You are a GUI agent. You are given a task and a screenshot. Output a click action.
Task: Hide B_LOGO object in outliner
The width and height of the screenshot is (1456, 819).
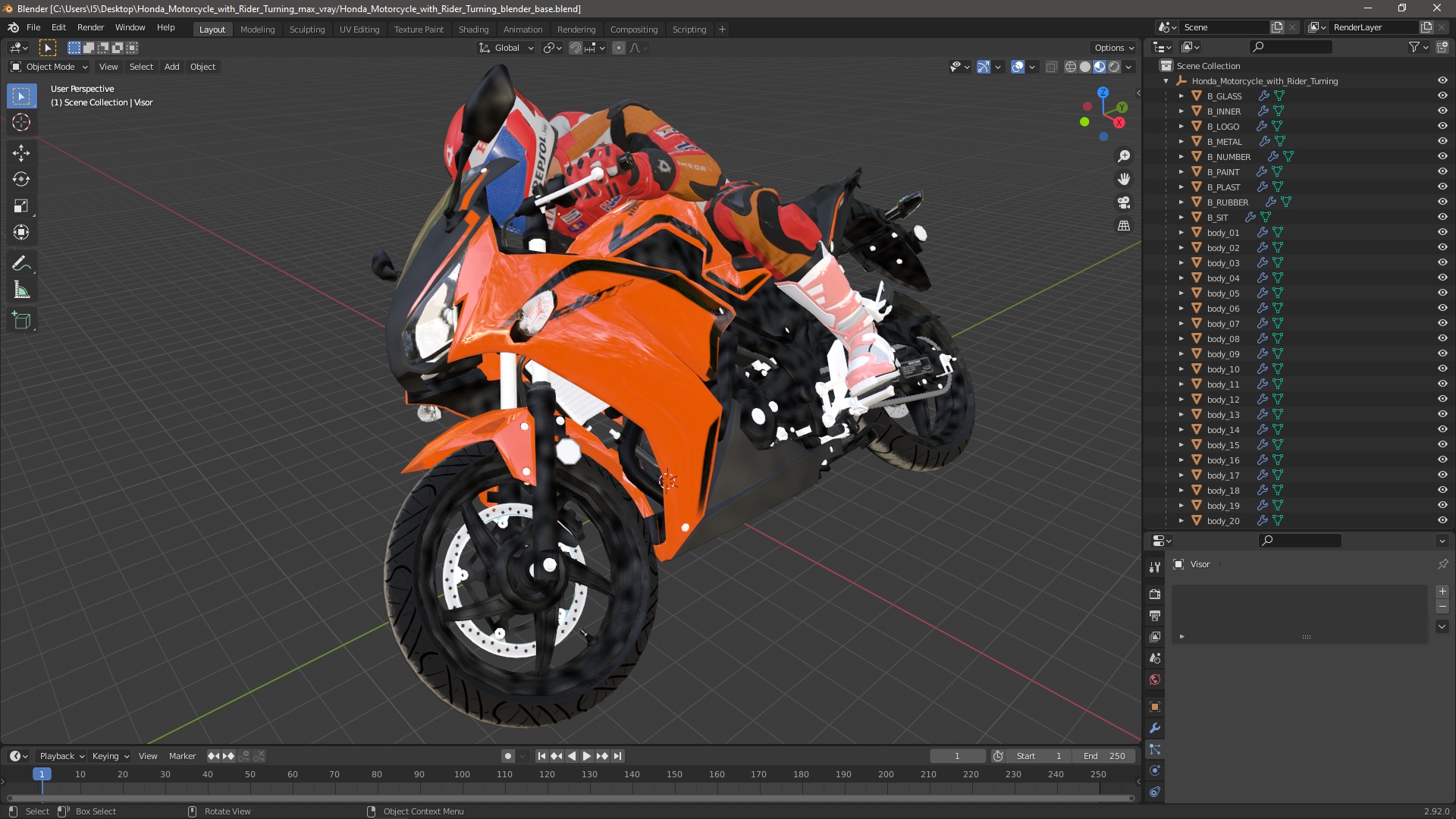(1442, 127)
